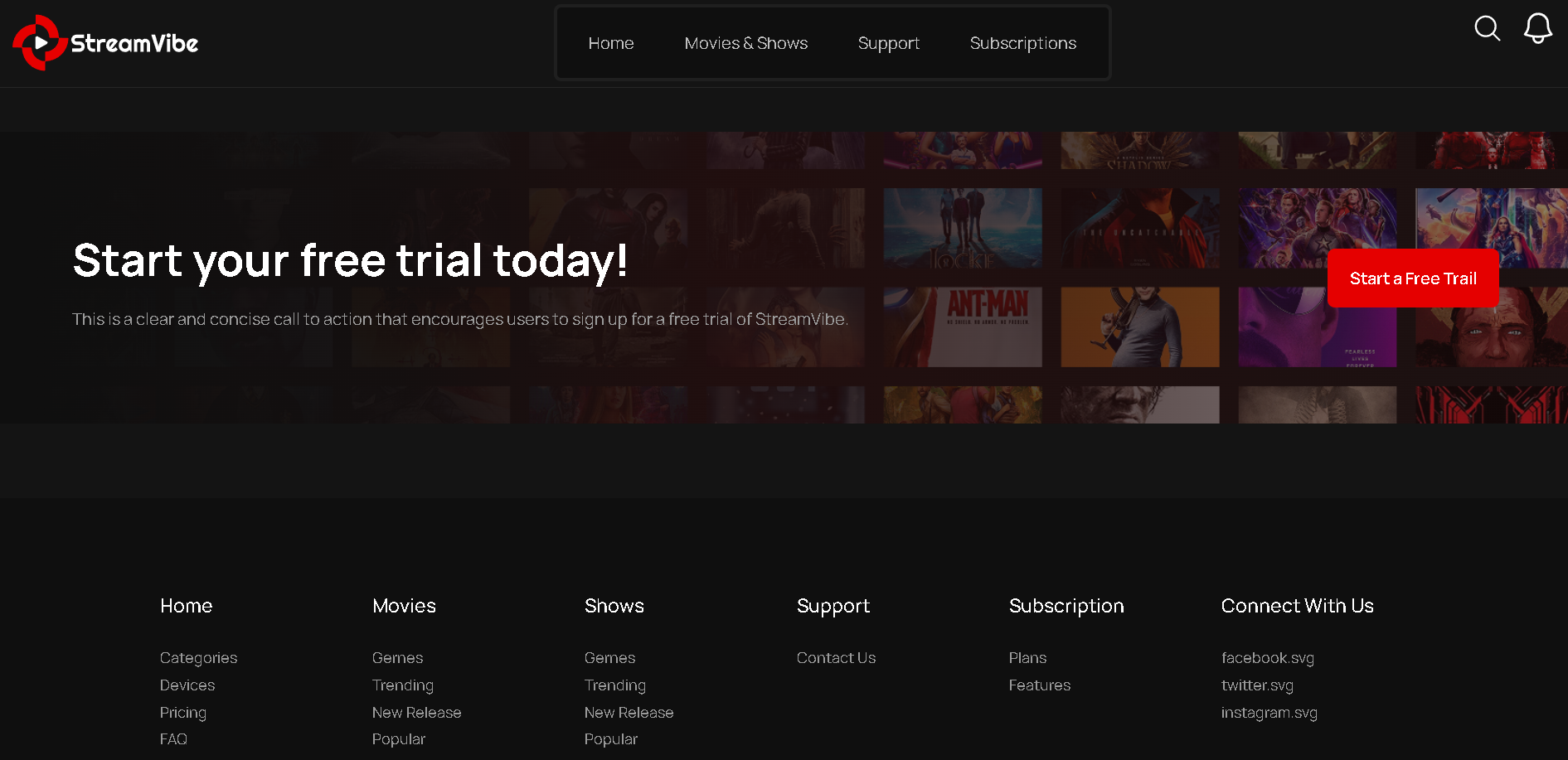Image resolution: width=1568 pixels, height=760 pixels.
Task: Choose Popular under Shows
Action: 611,739
